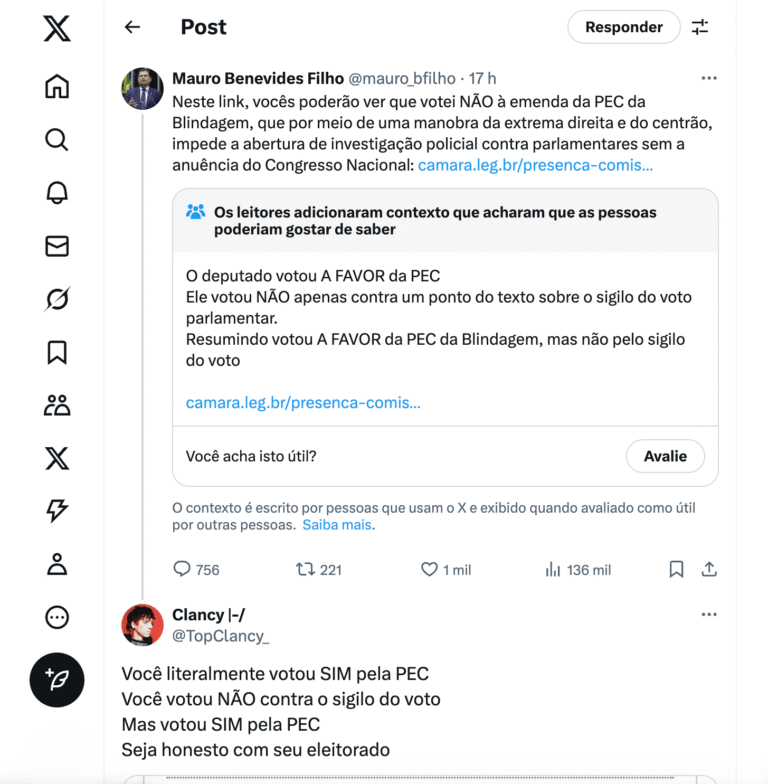Open the Notifications bell icon
768x784 pixels.
tap(57, 192)
